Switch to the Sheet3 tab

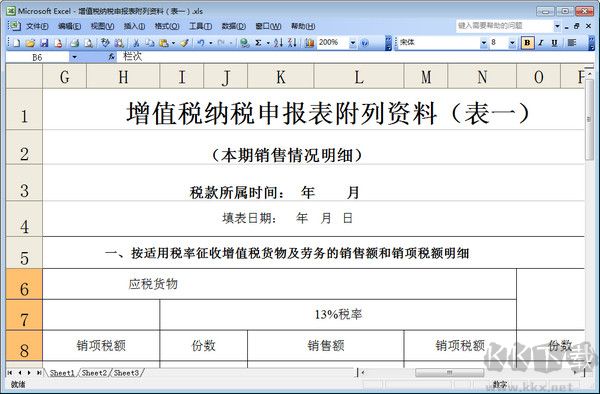[126, 373]
